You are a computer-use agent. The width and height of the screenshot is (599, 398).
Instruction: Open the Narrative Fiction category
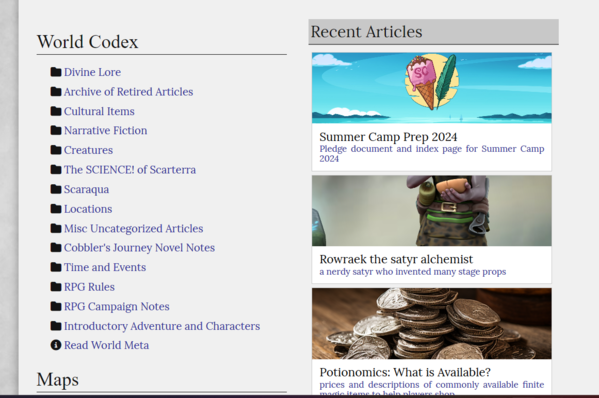tap(105, 131)
